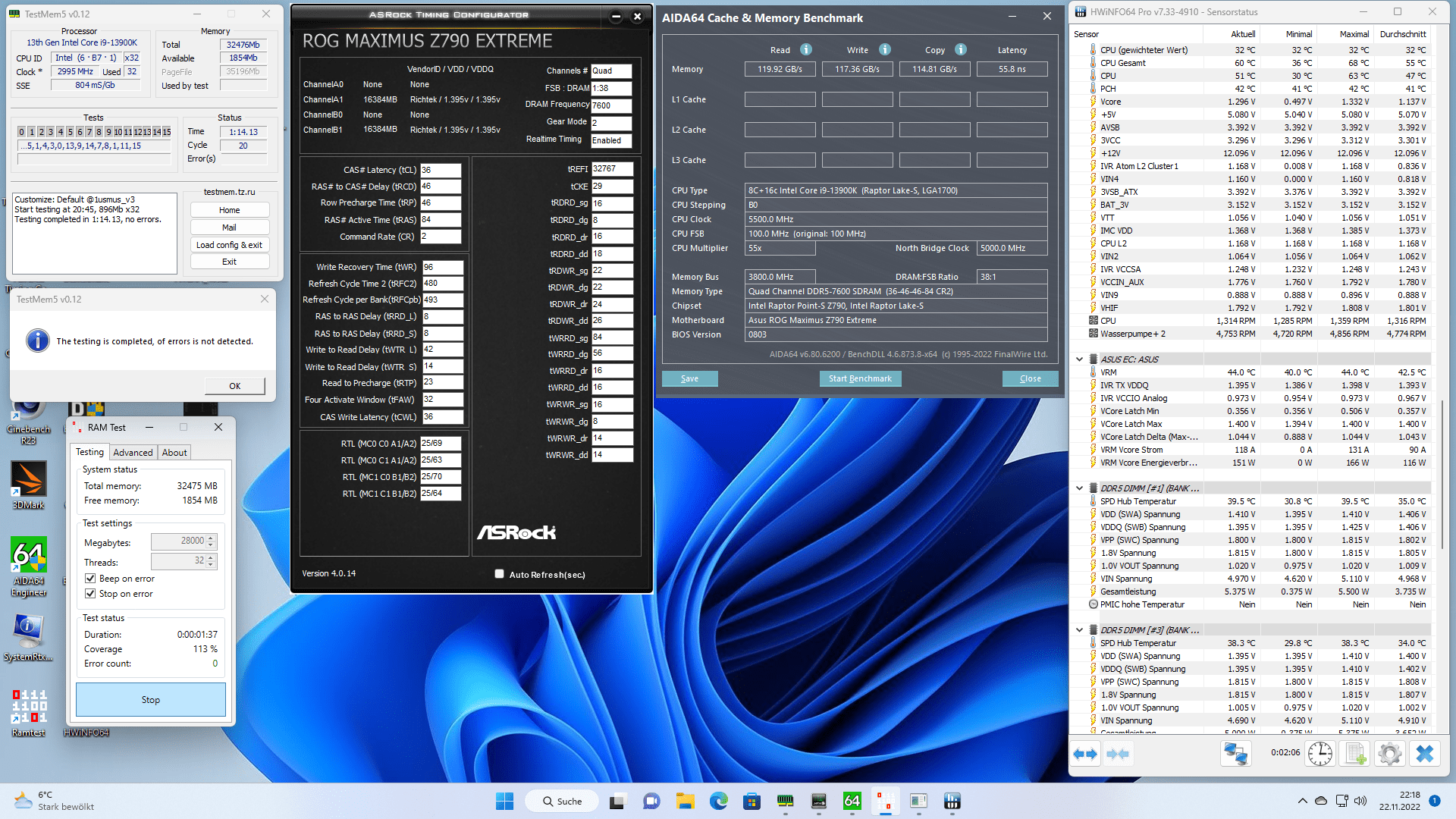The width and height of the screenshot is (1456, 819).
Task: Toggle TestMem5 test 15 box
Action: click(167, 132)
